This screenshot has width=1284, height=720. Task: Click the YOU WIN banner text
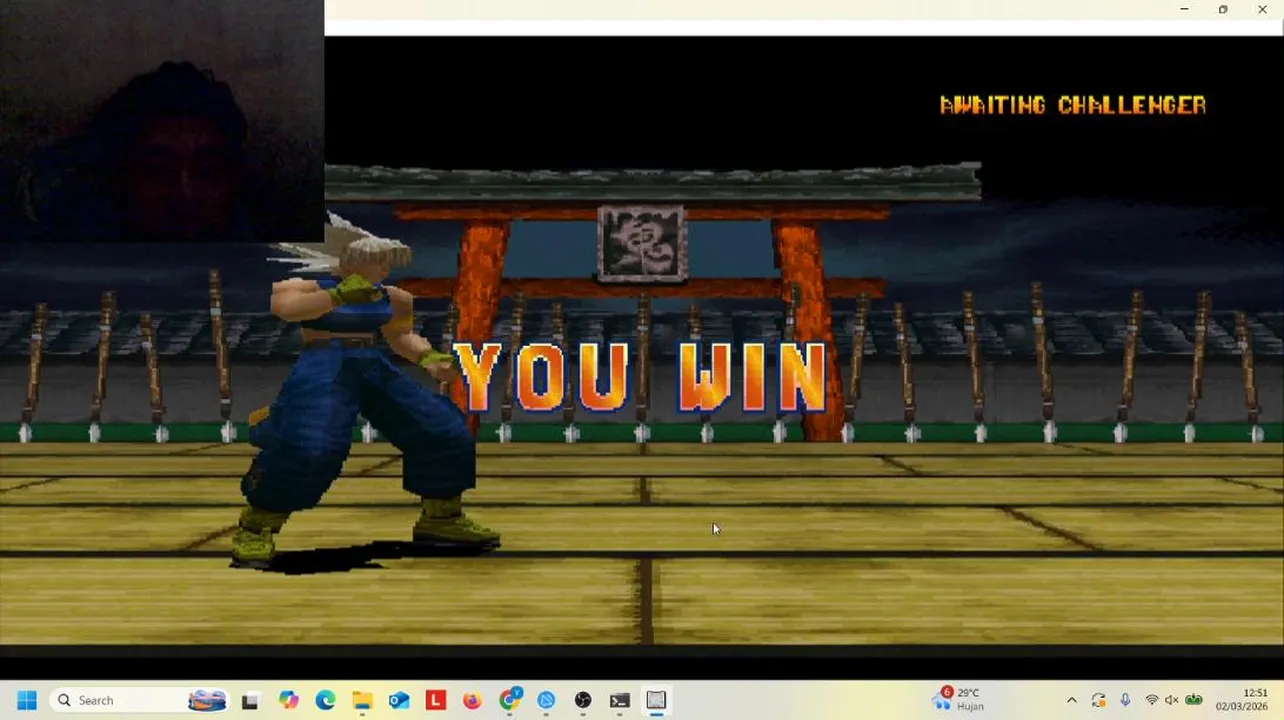tap(641, 378)
